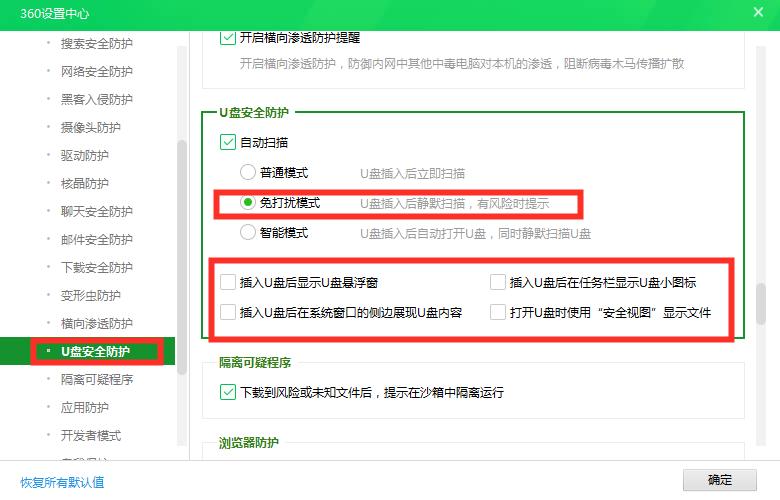The width and height of the screenshot is (780, 500).
Task: Toggle 下载到风险或未知文件后 sandbox checkbox
Action: coord(227,392)
